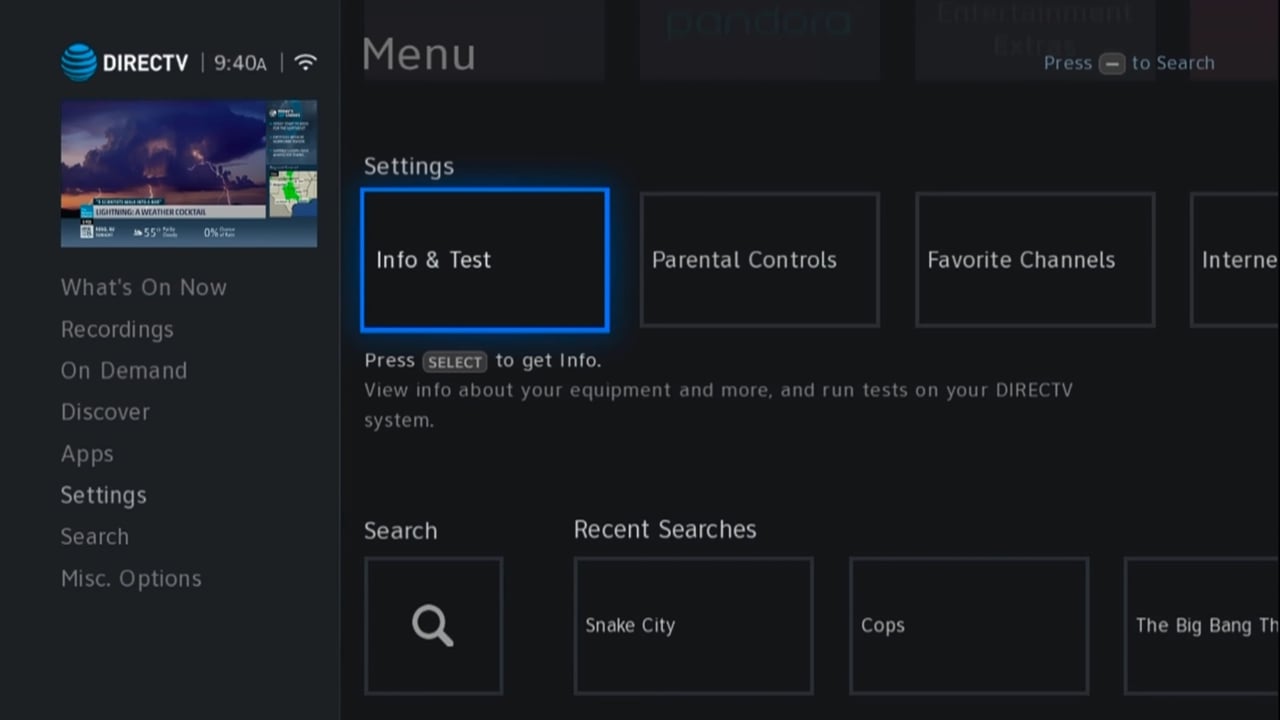Open Parental Controls
1280x720 pixels.
759,260
